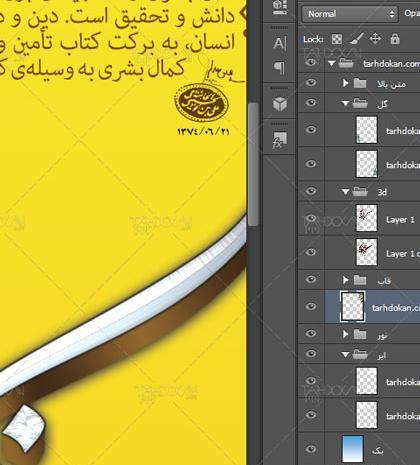Toggle visibility of the قاب group
This screenshot has height=465, width=420.
(x=311, y=279)
